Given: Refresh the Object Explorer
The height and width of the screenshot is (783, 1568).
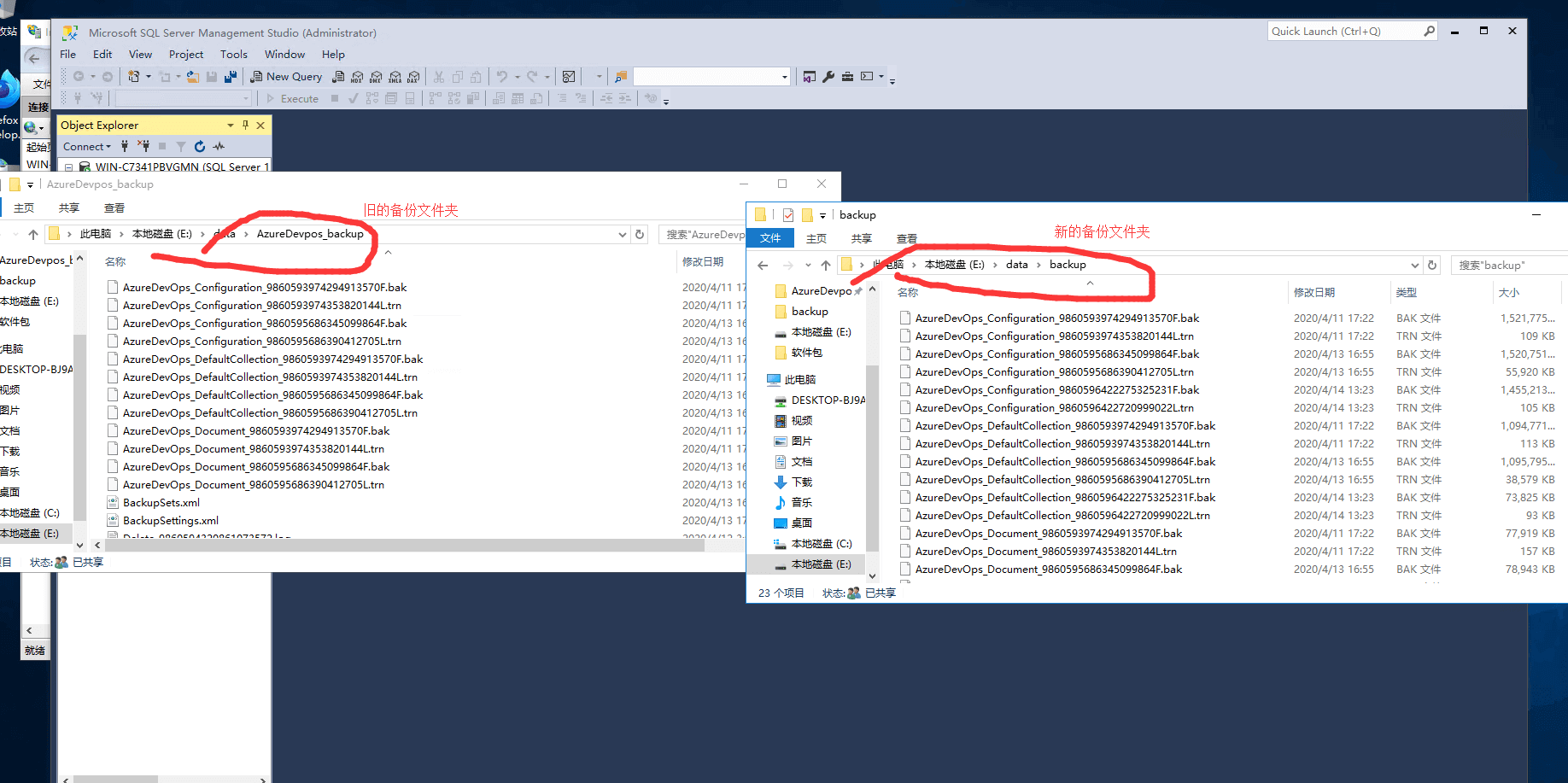Looking at the screenshot, I should click(200, 147).
